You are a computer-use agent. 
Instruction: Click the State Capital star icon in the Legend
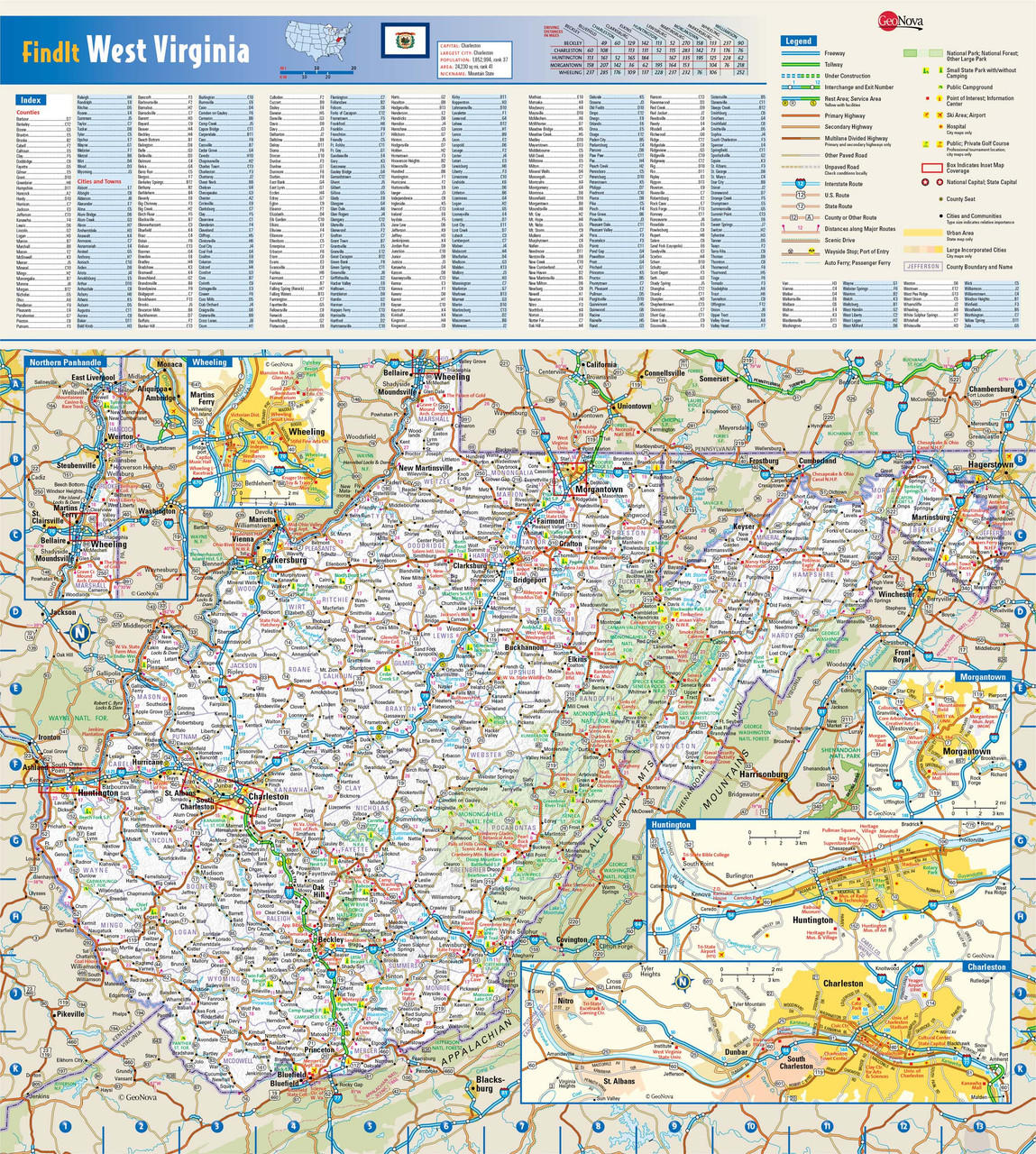click(x=940, y=182)
